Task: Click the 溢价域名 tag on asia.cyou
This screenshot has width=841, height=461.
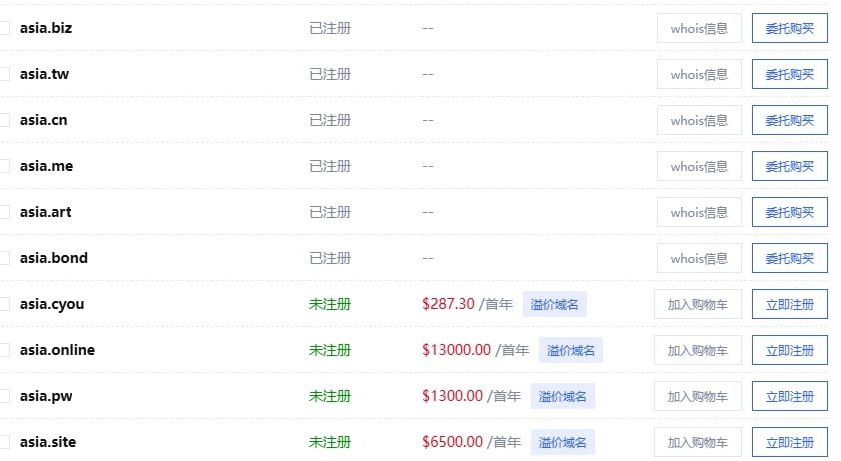Action: tap(554, 304)
